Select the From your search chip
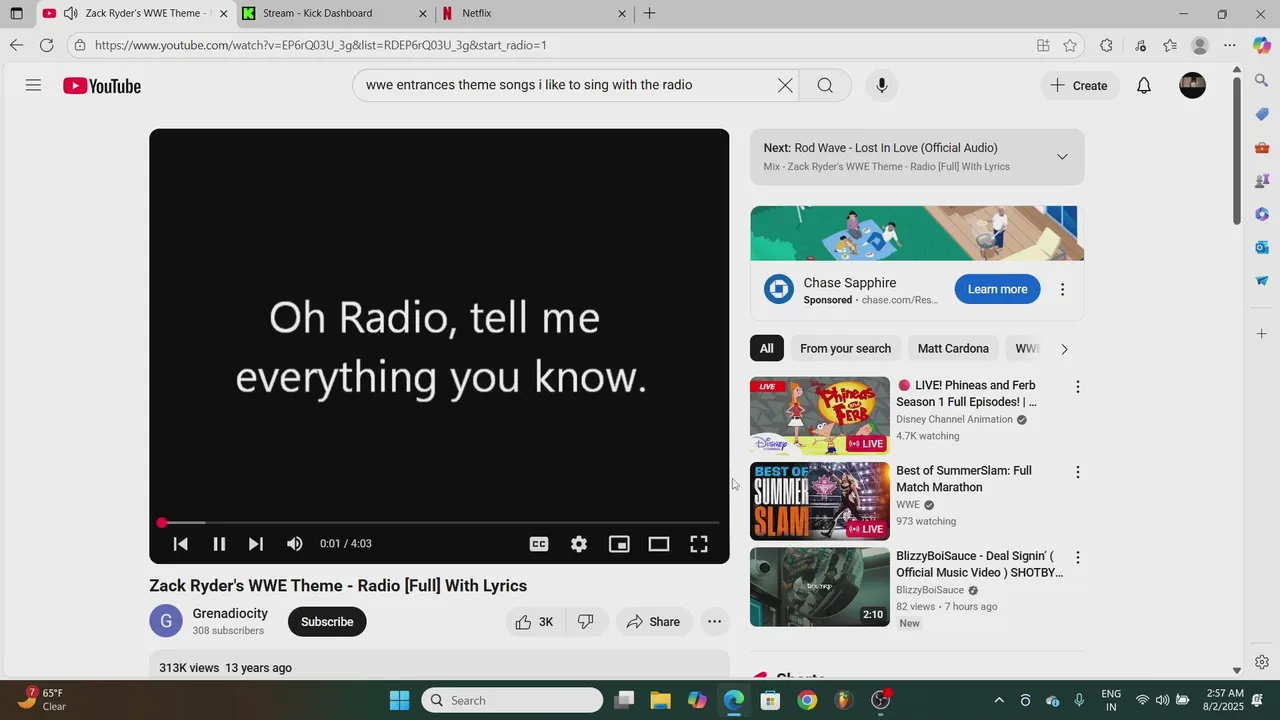1280x720 pixels. 845,349
